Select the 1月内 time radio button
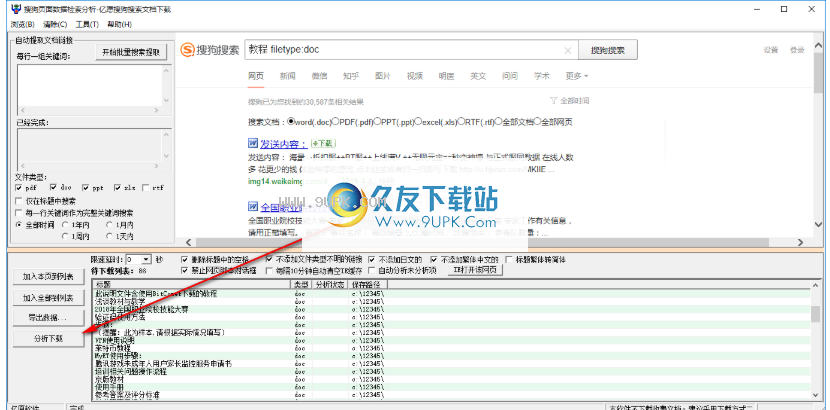The width and height of the screenshot is (830, 410). point(110,224)
